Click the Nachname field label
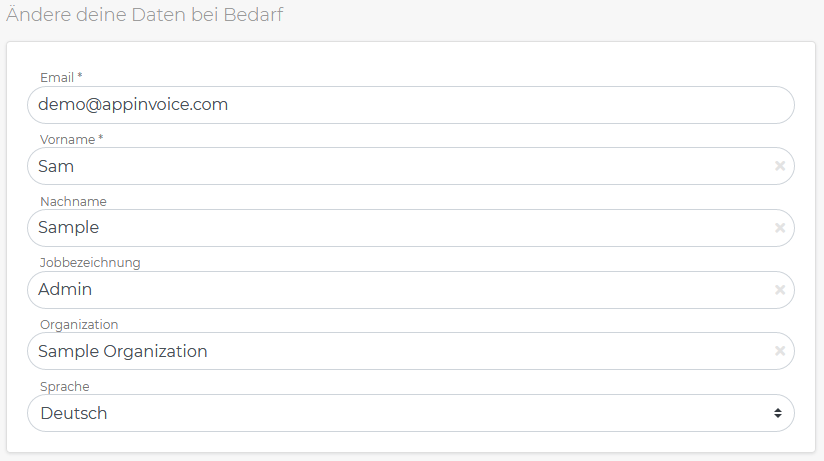This screenshot has width=824, height=461. click(x=73, y=201)
